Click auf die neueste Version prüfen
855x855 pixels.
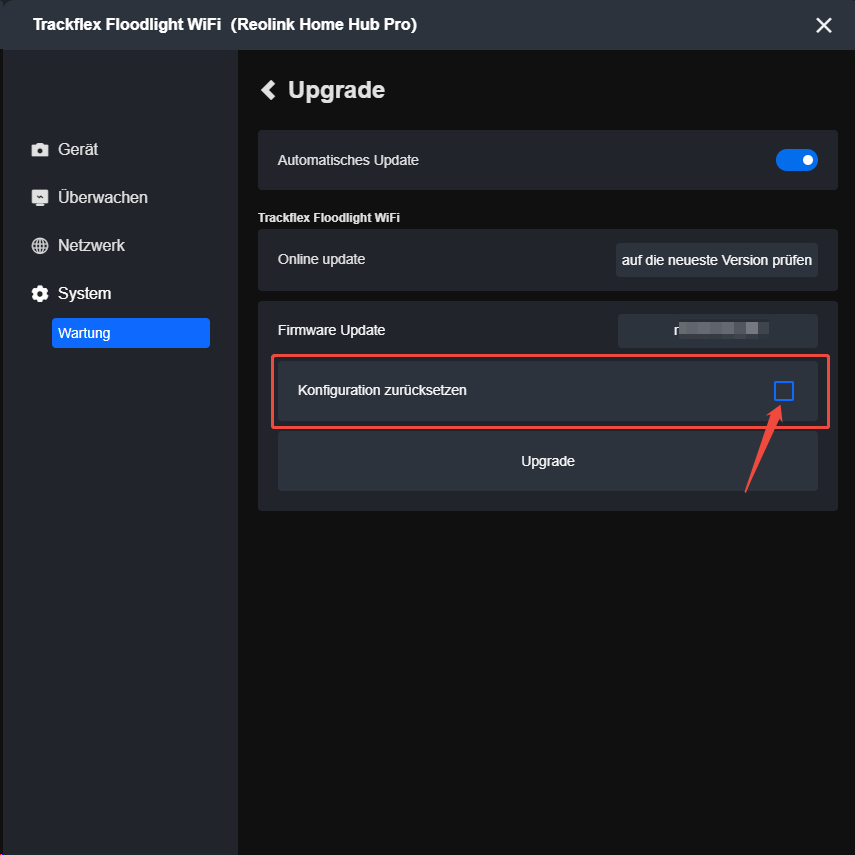click(x=716, y=260)
